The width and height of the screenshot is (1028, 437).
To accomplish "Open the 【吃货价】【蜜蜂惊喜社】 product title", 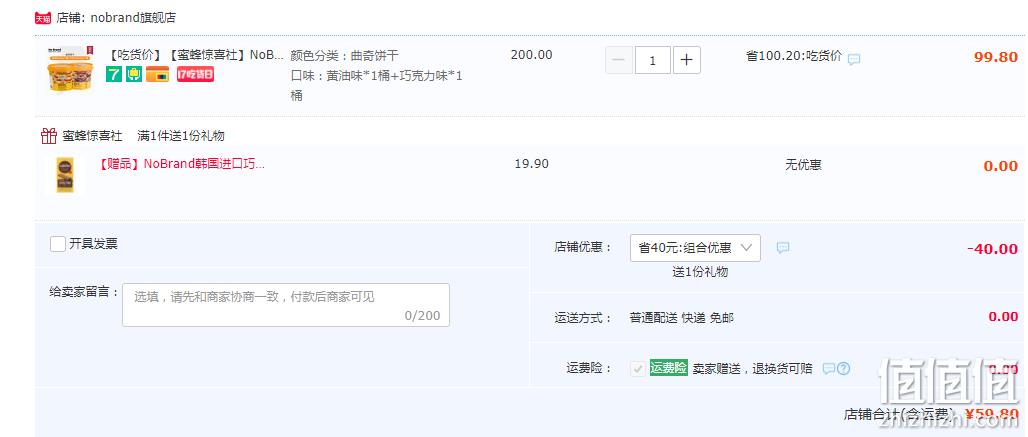I will pos(195,55).
